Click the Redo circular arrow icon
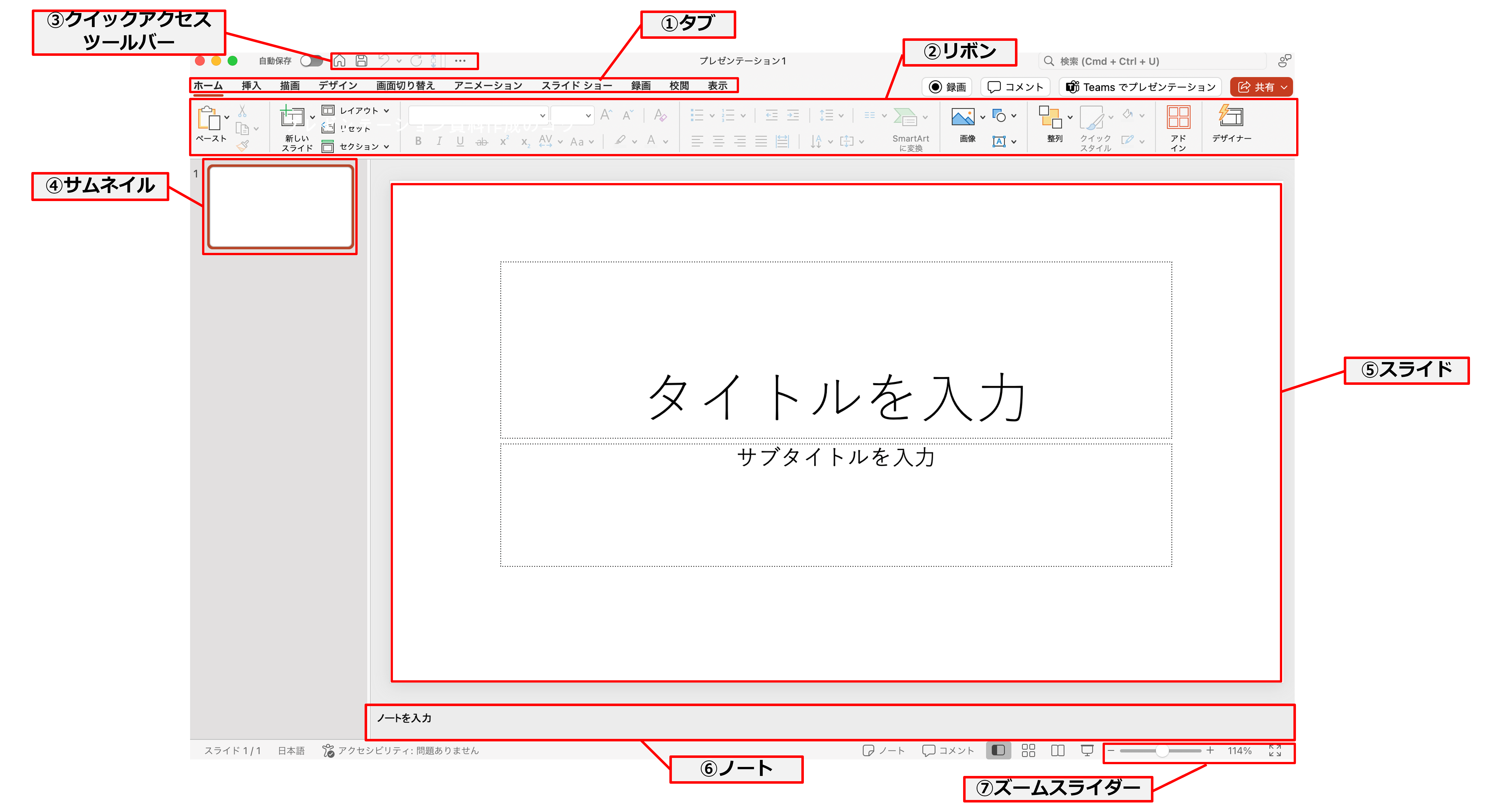This screenshot has width=1485, height=812. [x=416, y=61]
